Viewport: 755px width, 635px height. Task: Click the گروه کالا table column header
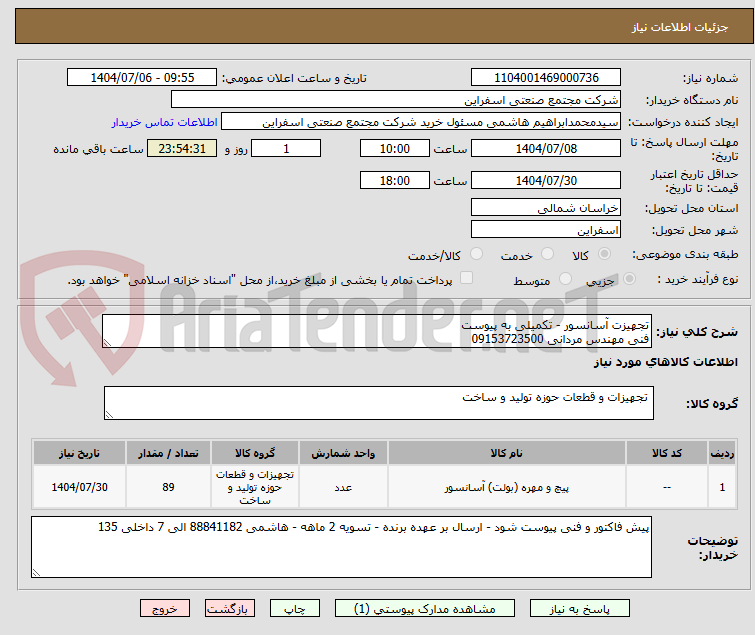click(x=255, y=453)
